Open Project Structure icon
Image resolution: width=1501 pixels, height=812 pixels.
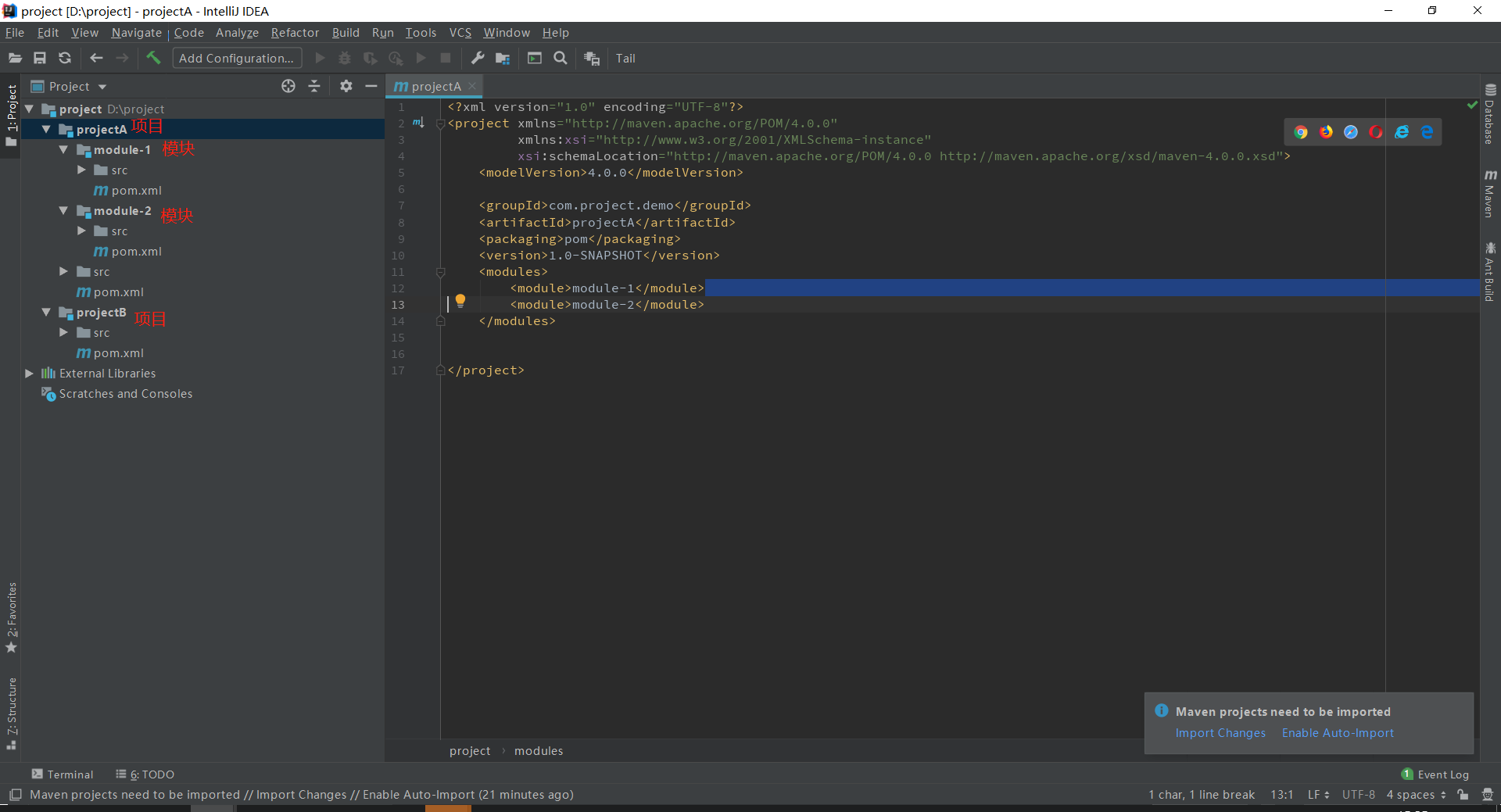(503, 59)
